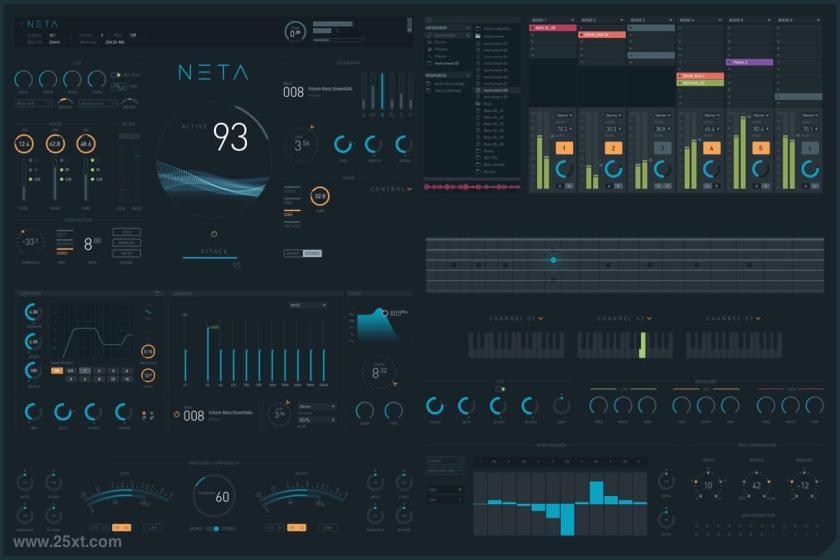Click the -33 threshold dial
Viewport: 840px width, 560px height.
29,242
